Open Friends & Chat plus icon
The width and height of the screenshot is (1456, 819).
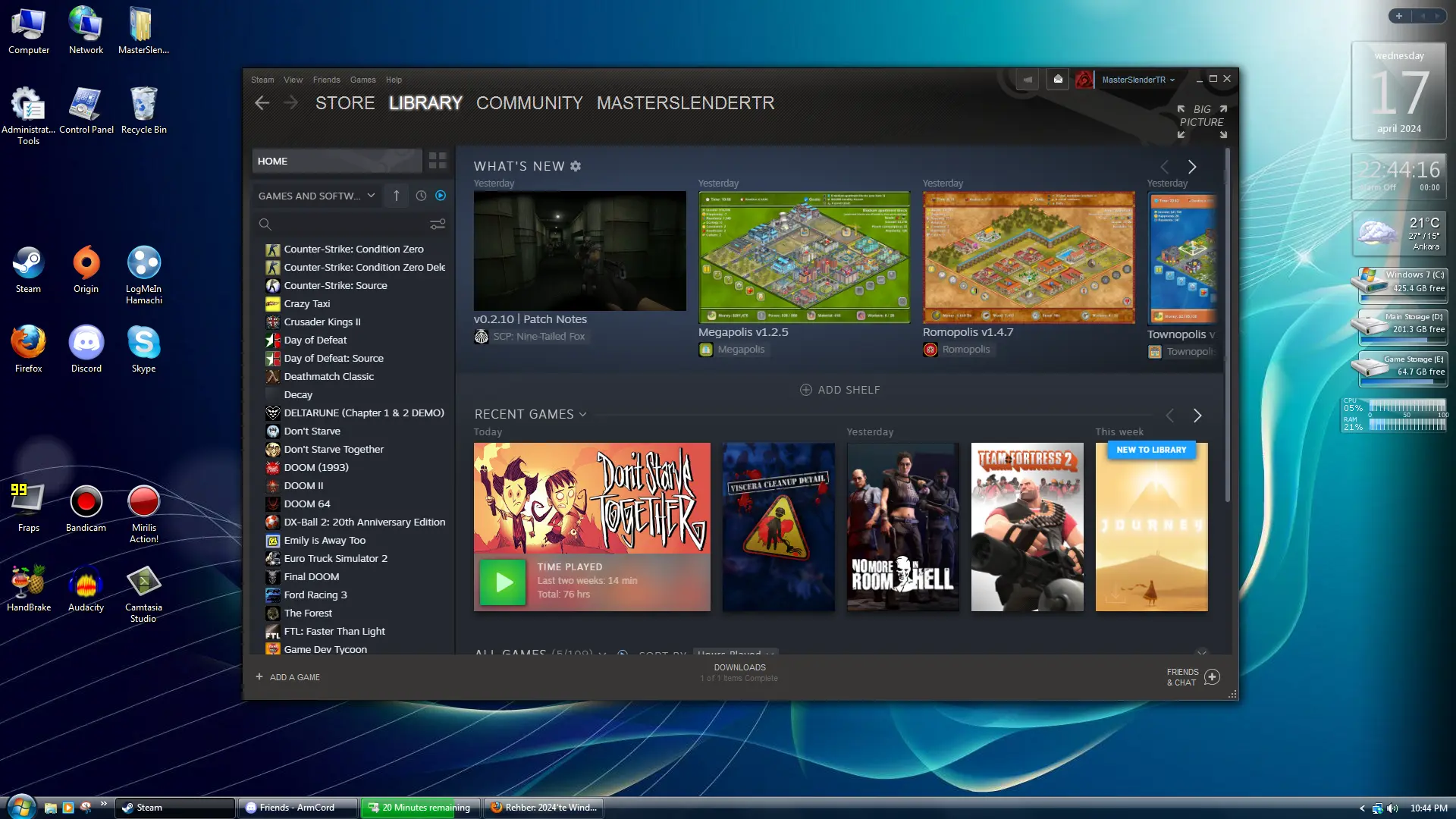coord(1212,677)
